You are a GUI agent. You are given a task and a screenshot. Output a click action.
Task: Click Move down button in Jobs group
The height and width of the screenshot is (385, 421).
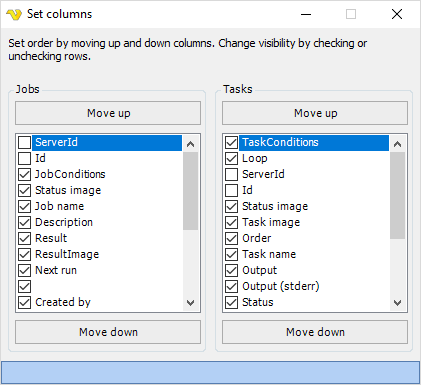click(x=108, y=332)
